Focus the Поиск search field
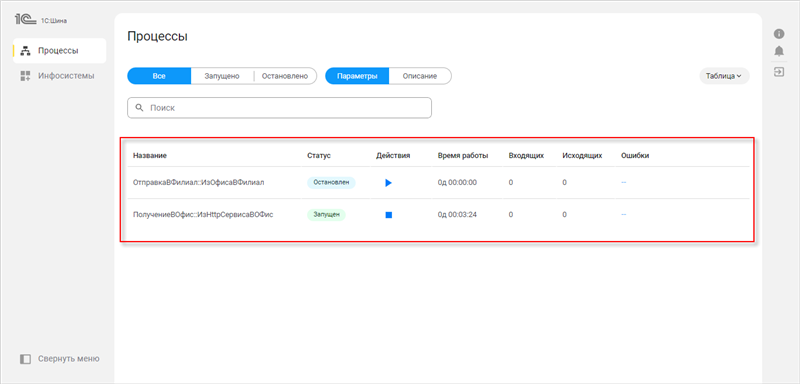800x384 pixels. click(x=279, y=108)
